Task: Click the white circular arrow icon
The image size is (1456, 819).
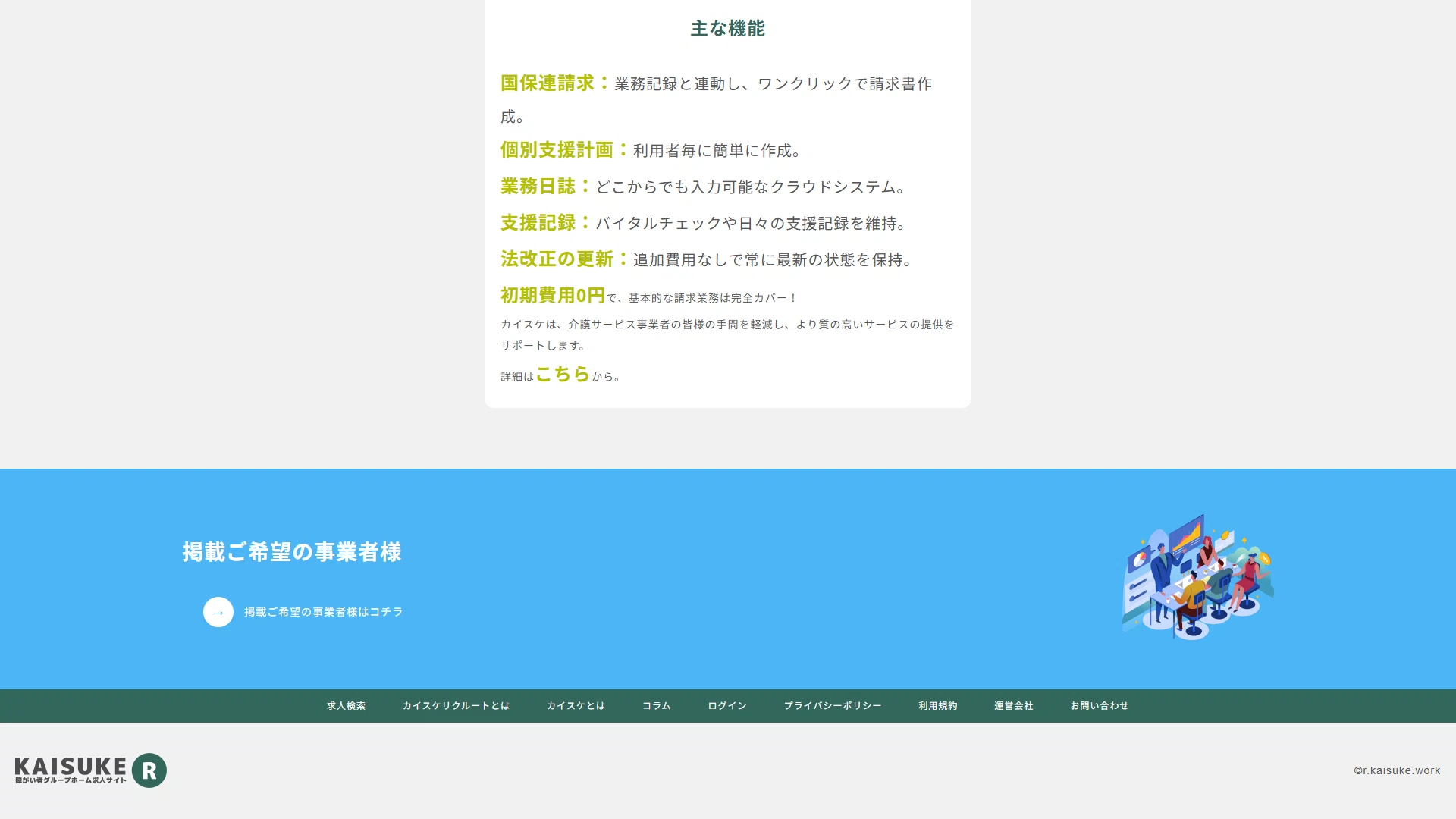Action: pos(218,612)
